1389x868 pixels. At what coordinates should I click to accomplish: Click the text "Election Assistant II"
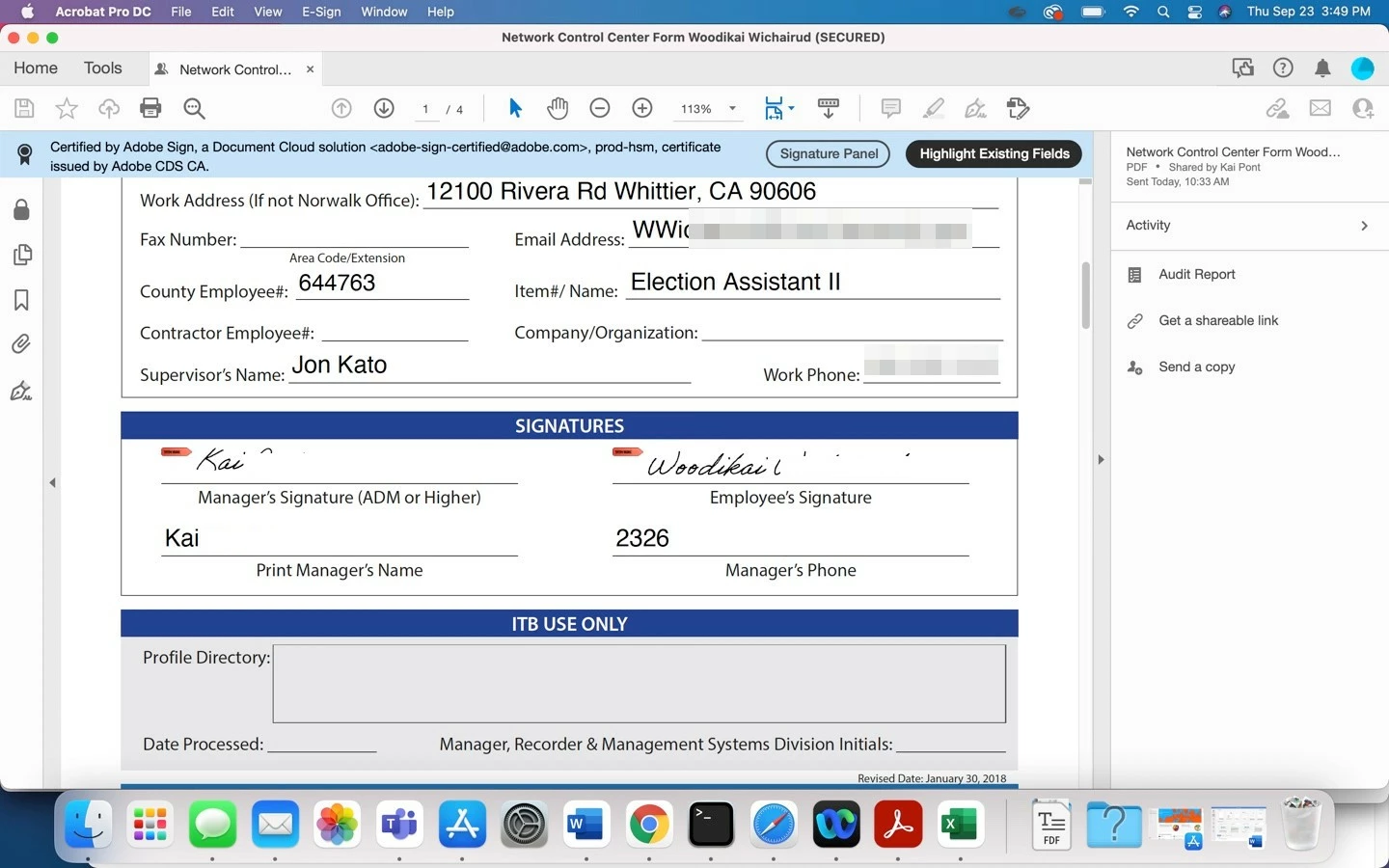(736, 282)
